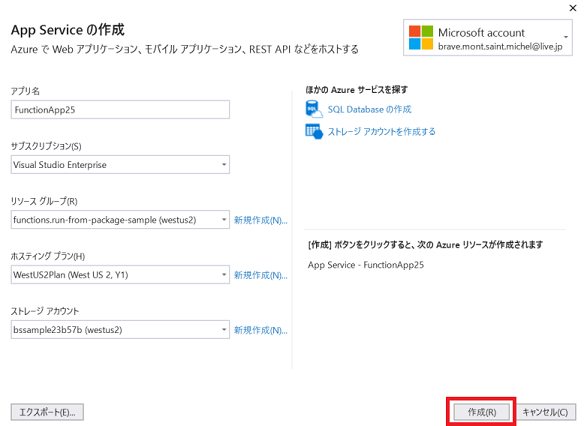The image size is (584, 426).
Task: Click the storage account table icon
Action: pyautogui.click(x=314, y=131)
